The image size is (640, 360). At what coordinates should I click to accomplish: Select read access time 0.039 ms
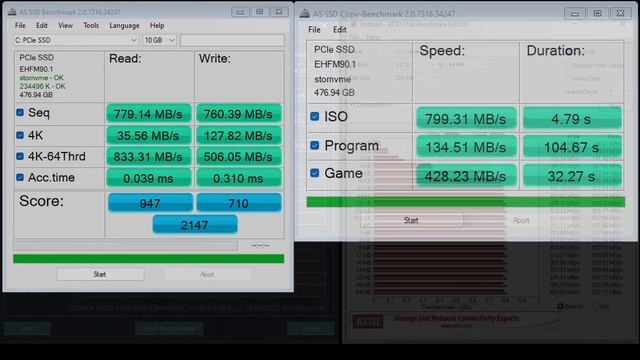click(x=148, y=178)
